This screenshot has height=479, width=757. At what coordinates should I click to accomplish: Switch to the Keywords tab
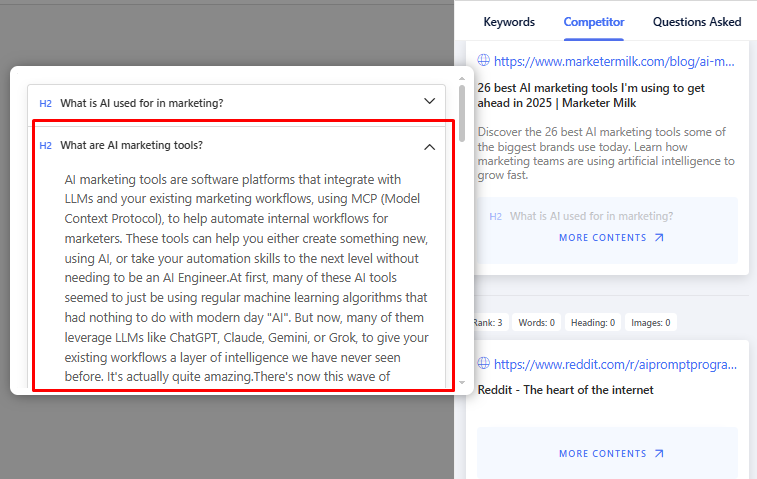coord(509,22)
